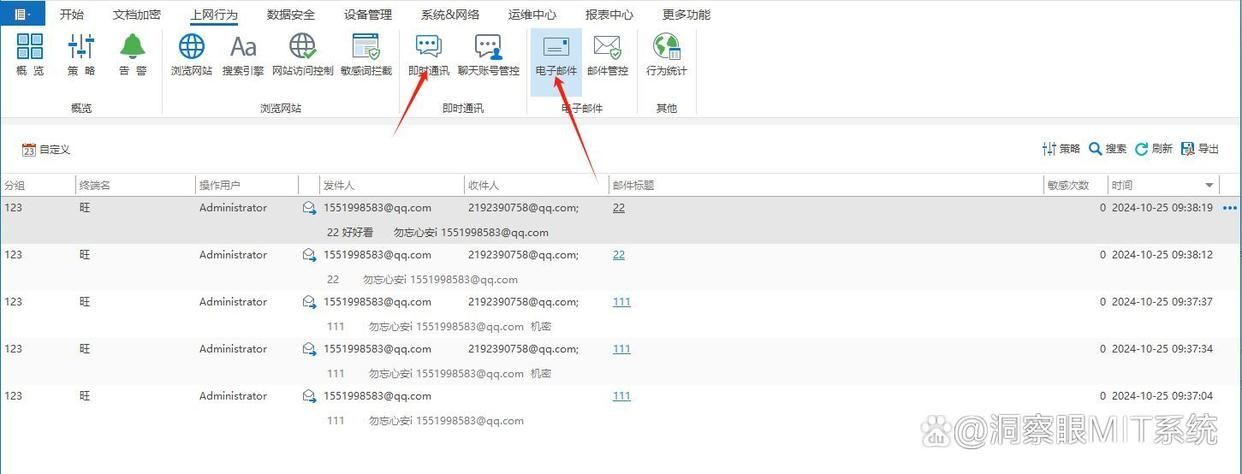Select the 敏感词拦截 icon

[366, 54]
